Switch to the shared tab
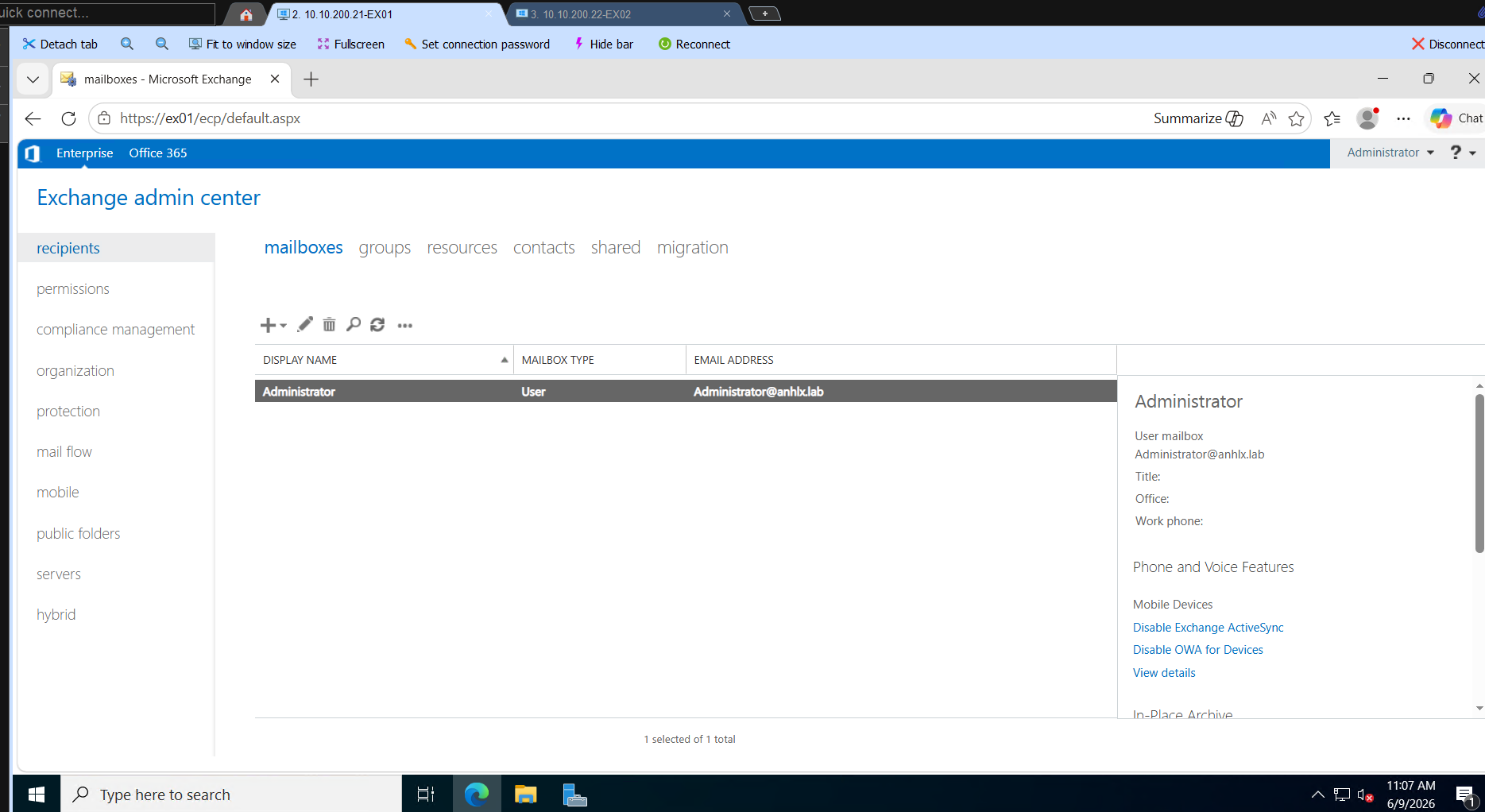The height and width of the screenshot is (812, 1485). pyautogui.click(x=616, y=248)
